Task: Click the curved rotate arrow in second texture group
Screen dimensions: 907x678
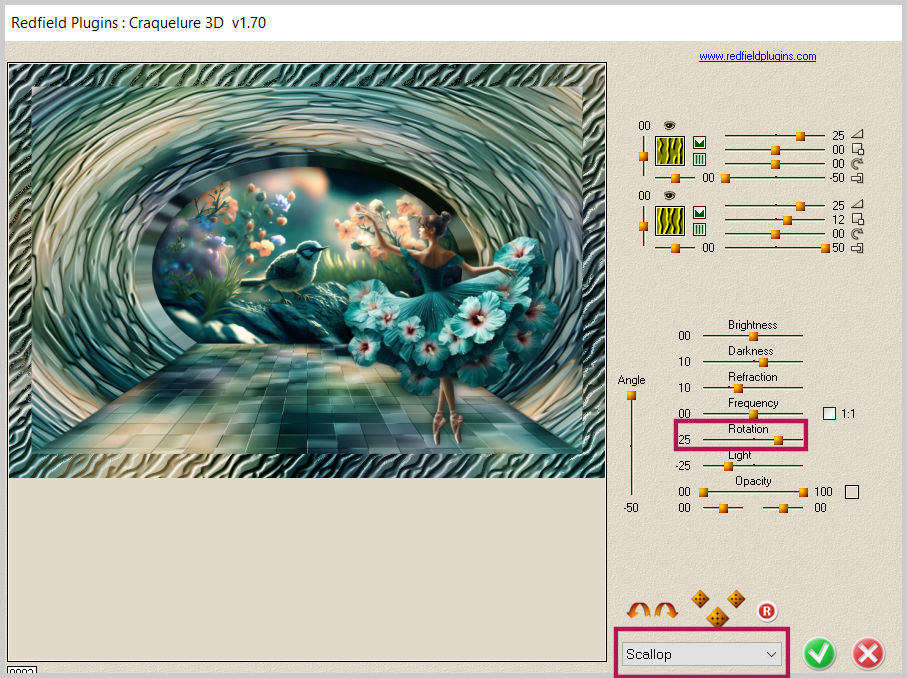Action: click(857, 234)
